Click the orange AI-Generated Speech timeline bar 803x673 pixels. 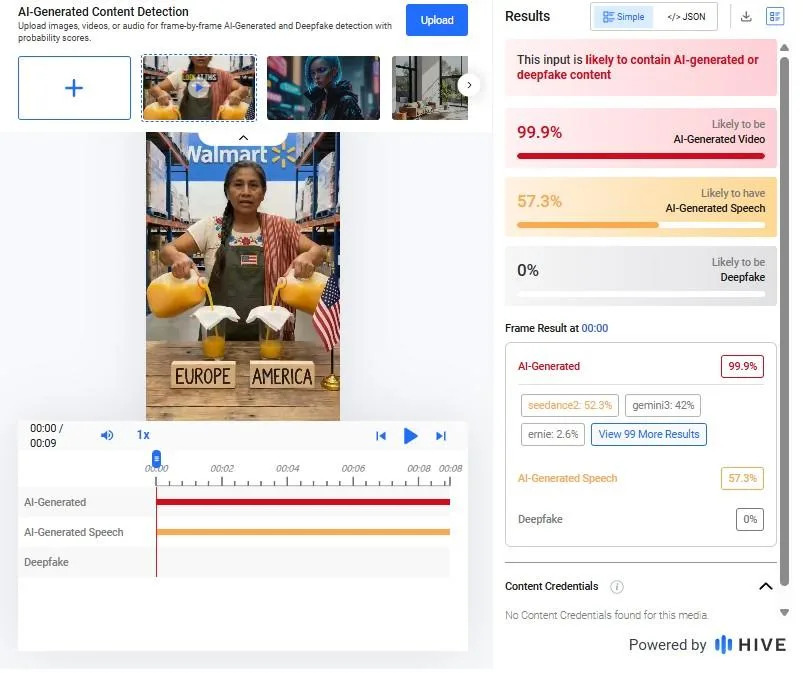[x=303, y=532]
